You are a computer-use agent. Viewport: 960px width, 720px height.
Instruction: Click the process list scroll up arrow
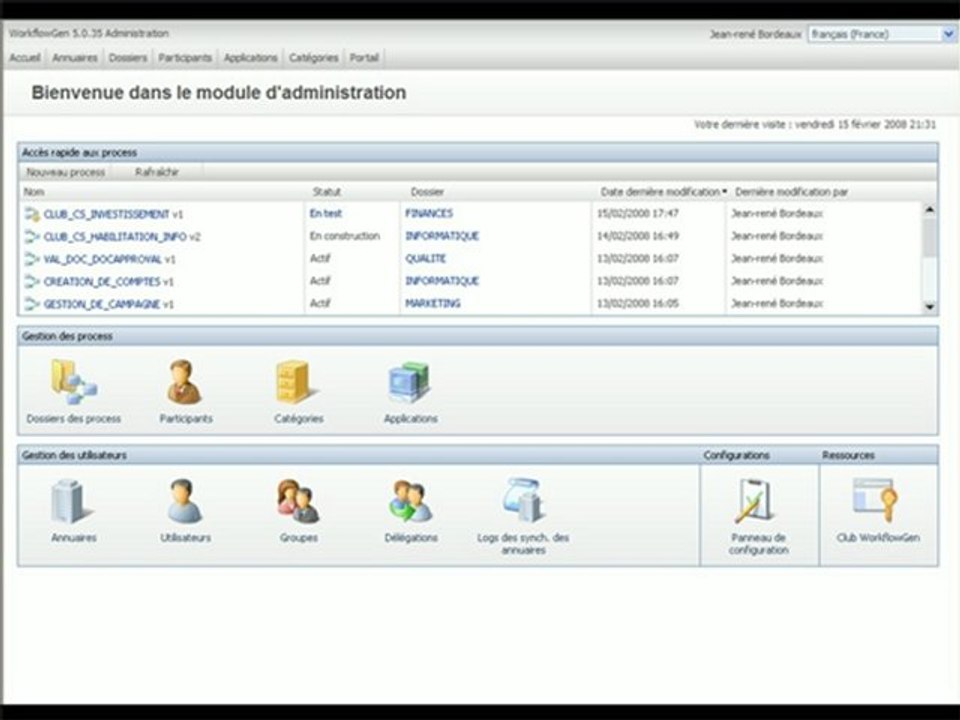pos(929,209)
